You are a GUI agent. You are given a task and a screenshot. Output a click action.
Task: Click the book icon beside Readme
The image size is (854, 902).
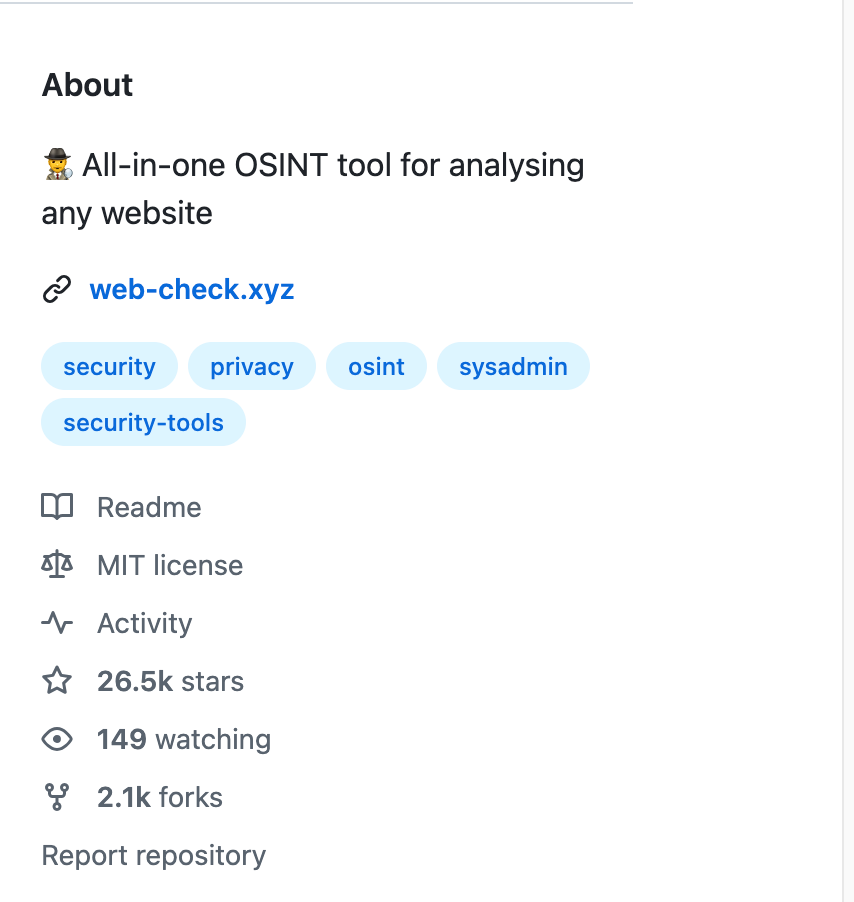57,507
